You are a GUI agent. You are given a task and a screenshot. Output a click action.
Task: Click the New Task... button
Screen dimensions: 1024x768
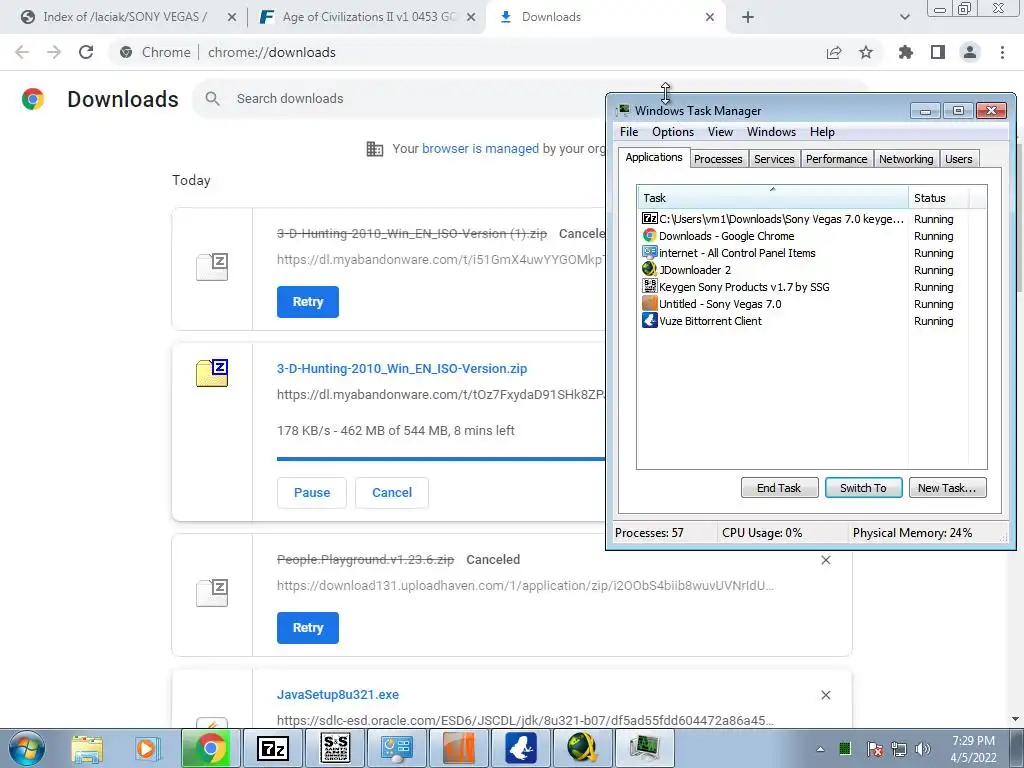point(947,488)
